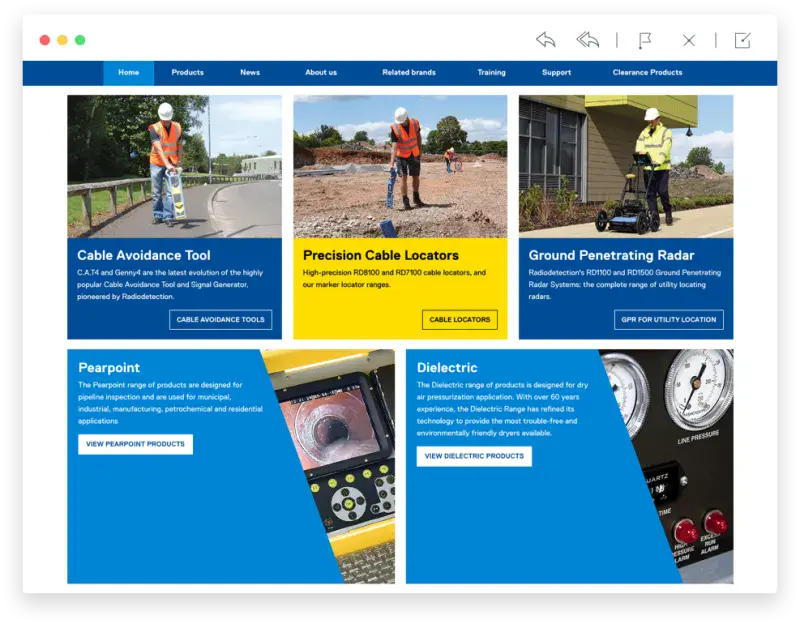Viewport: 800px width, 624px height.
Task: Click the Dielectric pressure gauges image
Action: (x=673, y=466)
